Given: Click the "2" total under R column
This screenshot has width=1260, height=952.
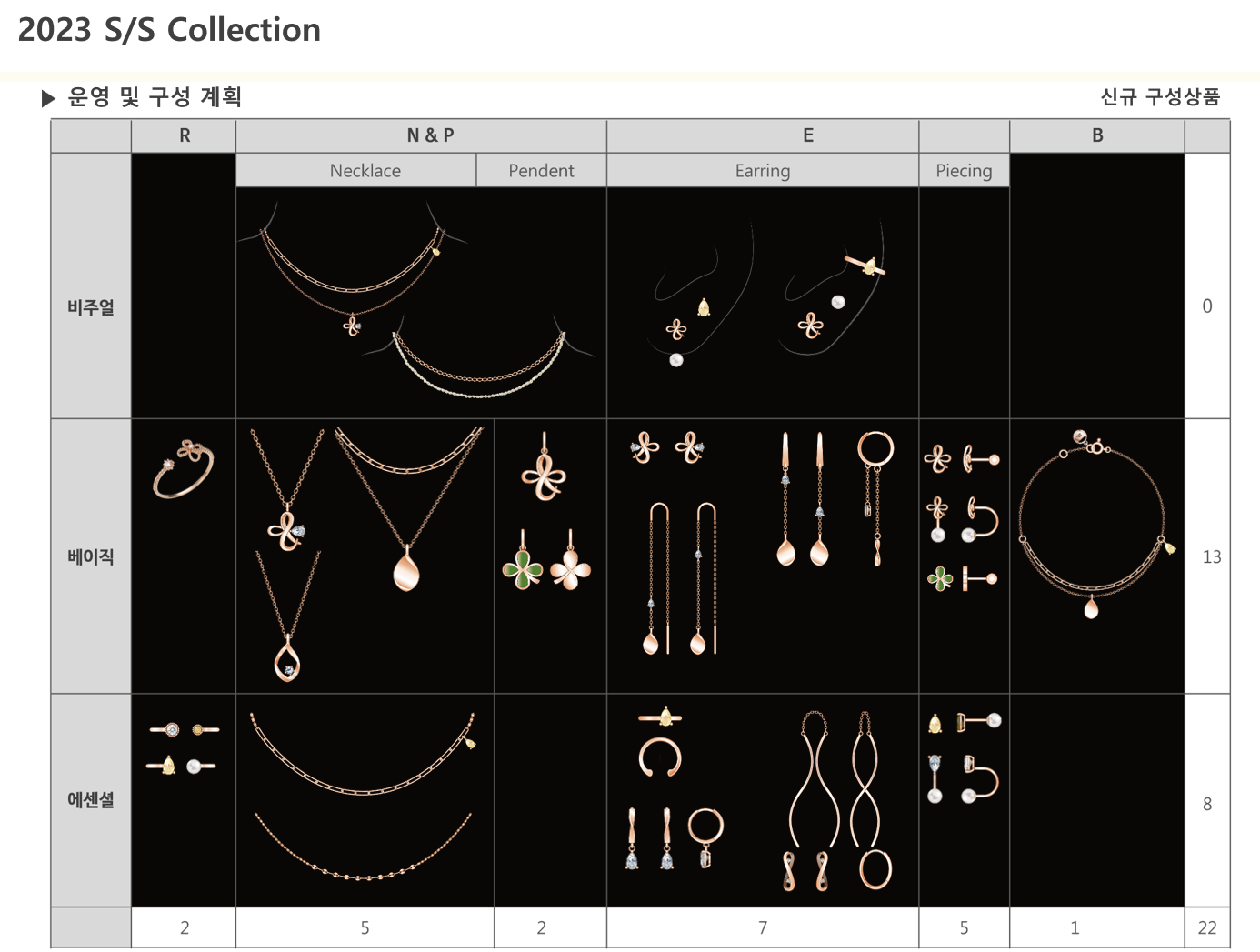Looking at the screenshot, I should tap(185, 927).
